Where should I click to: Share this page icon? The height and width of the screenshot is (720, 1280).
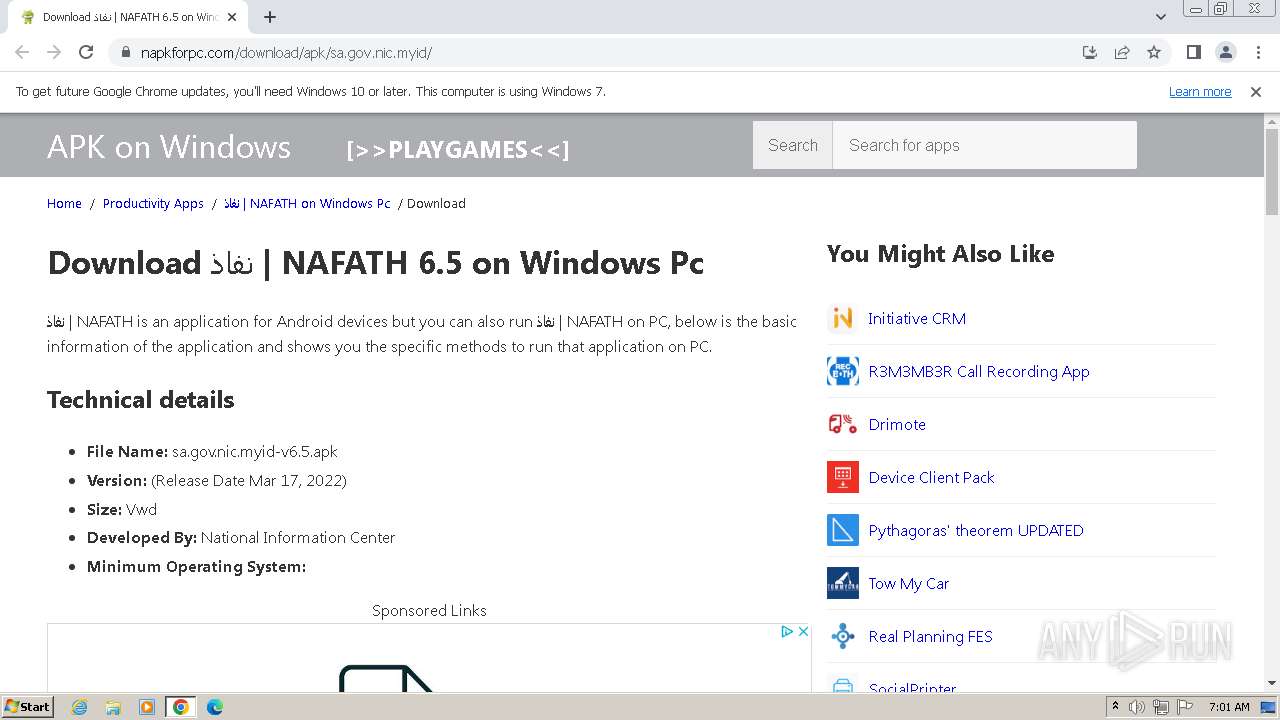[1122, 52]
